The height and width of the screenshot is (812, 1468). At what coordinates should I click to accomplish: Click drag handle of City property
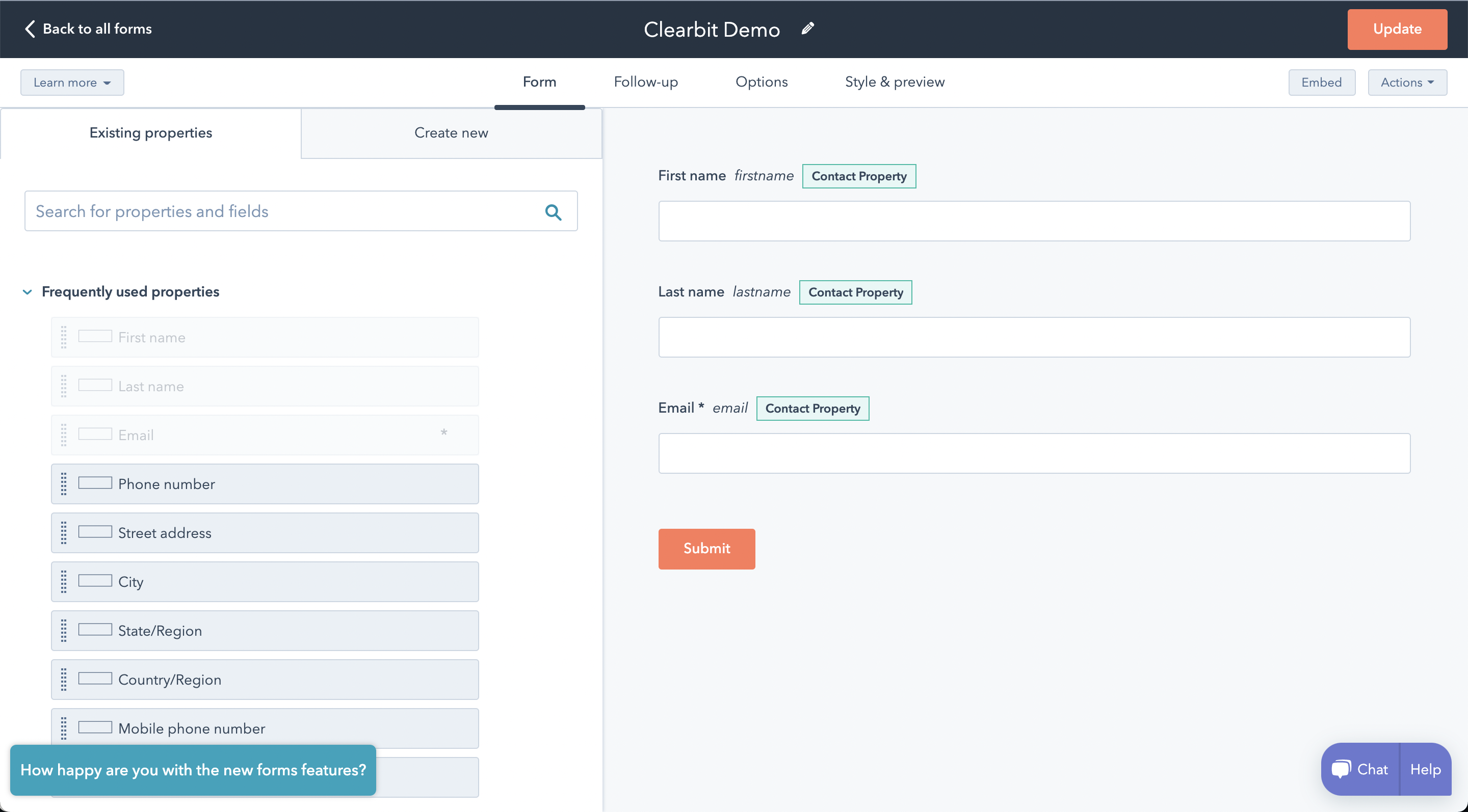64,582
